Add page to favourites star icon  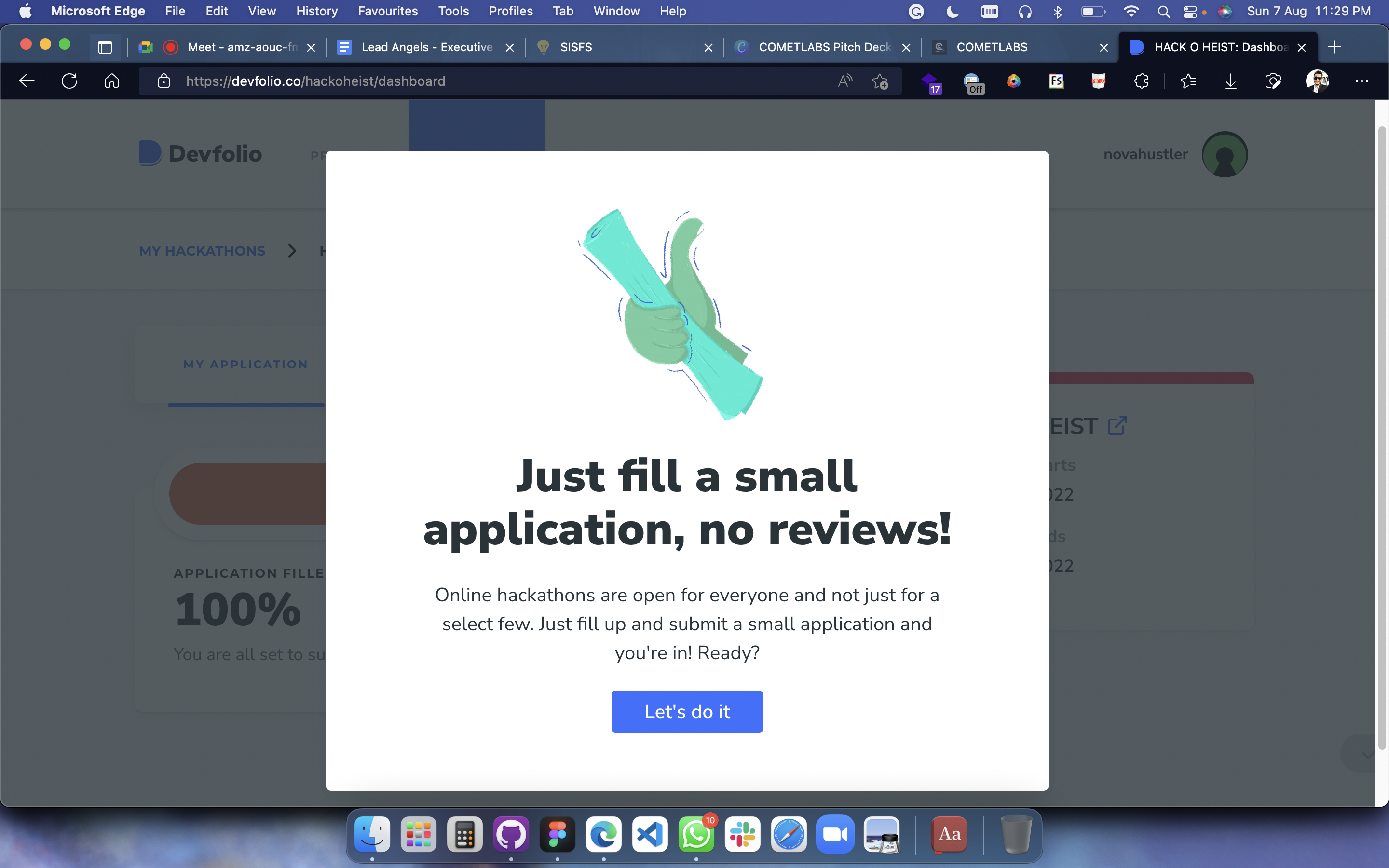pyautogui.click(x=880, y=81)
